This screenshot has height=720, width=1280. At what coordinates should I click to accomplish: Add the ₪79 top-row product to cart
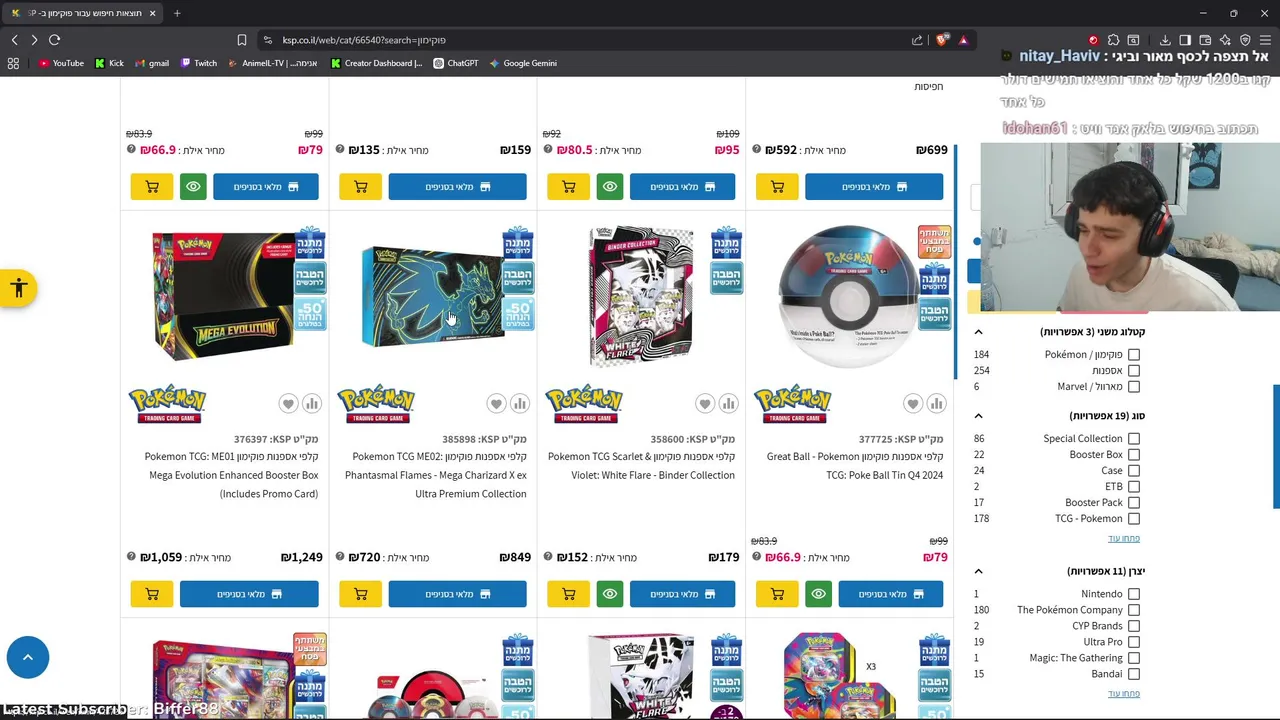(x=152, y=187)
